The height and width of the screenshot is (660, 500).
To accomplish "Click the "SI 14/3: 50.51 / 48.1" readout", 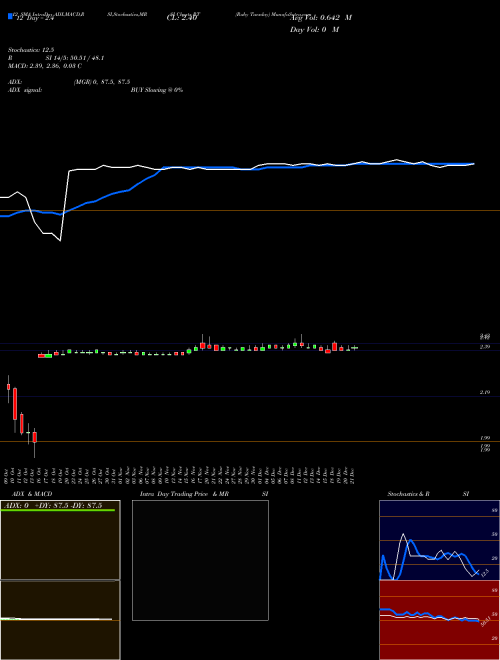I will (75, 58).
